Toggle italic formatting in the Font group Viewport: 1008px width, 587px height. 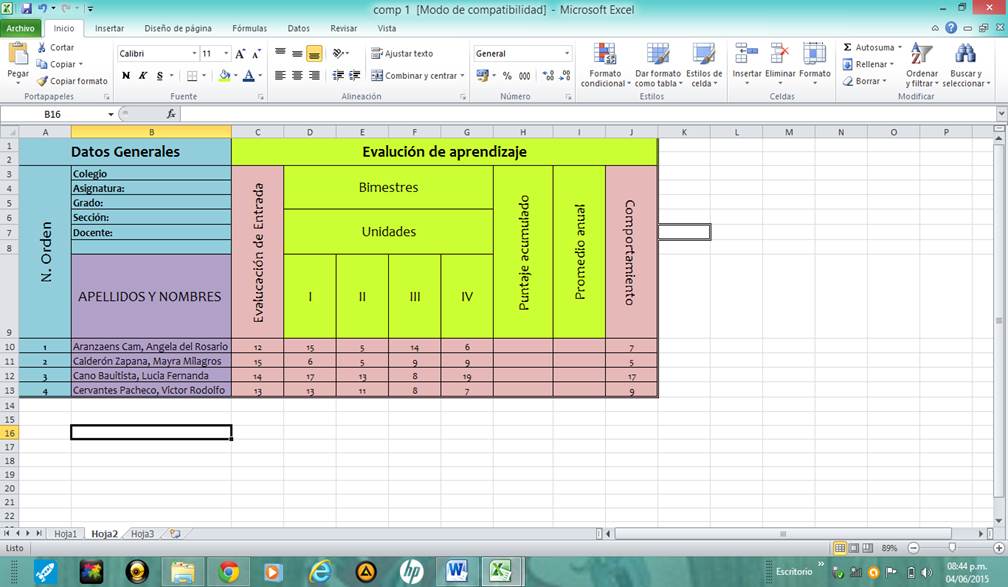142,76
